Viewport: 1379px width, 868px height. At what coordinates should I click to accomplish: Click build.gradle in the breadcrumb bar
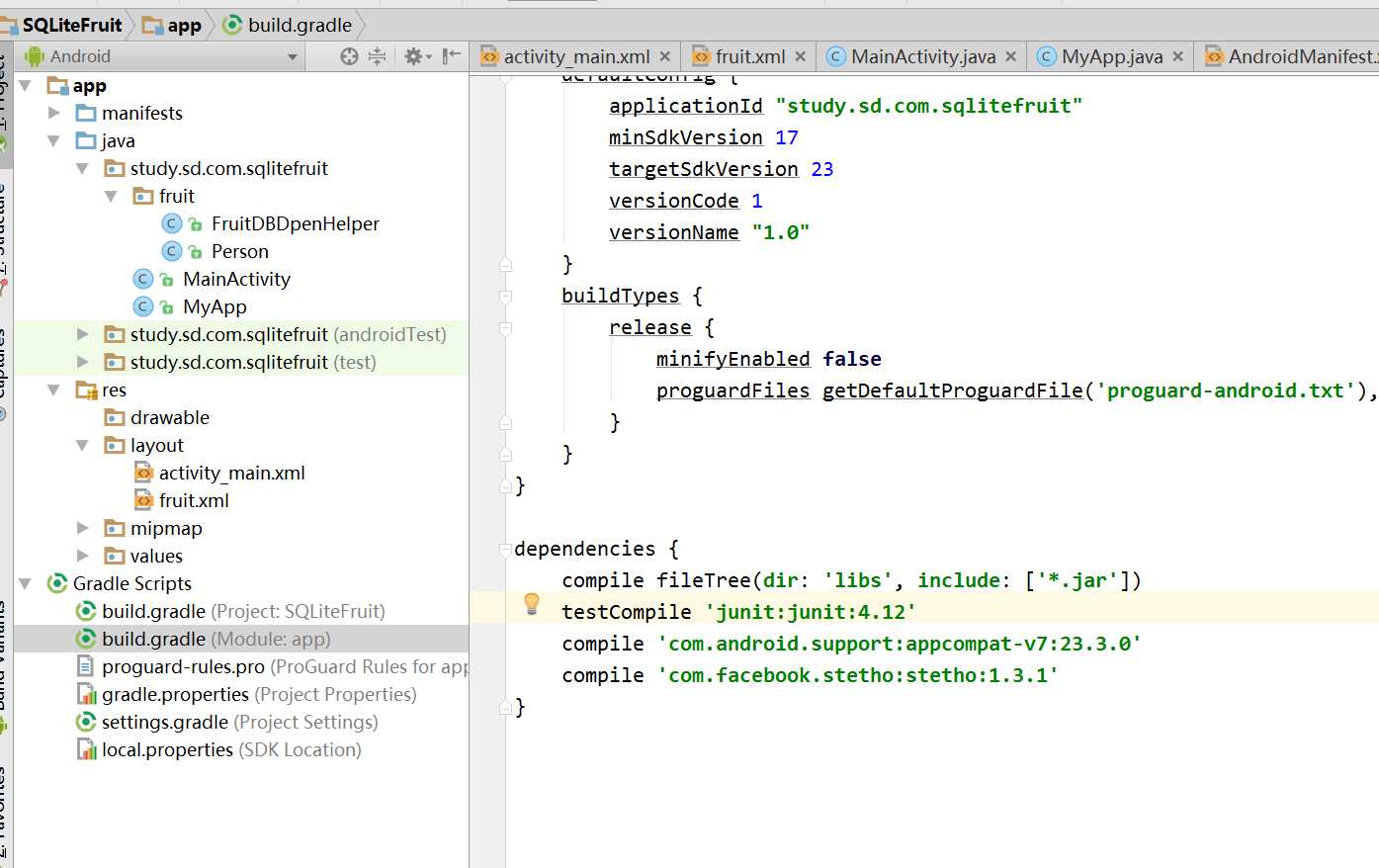tap(300, 25)
